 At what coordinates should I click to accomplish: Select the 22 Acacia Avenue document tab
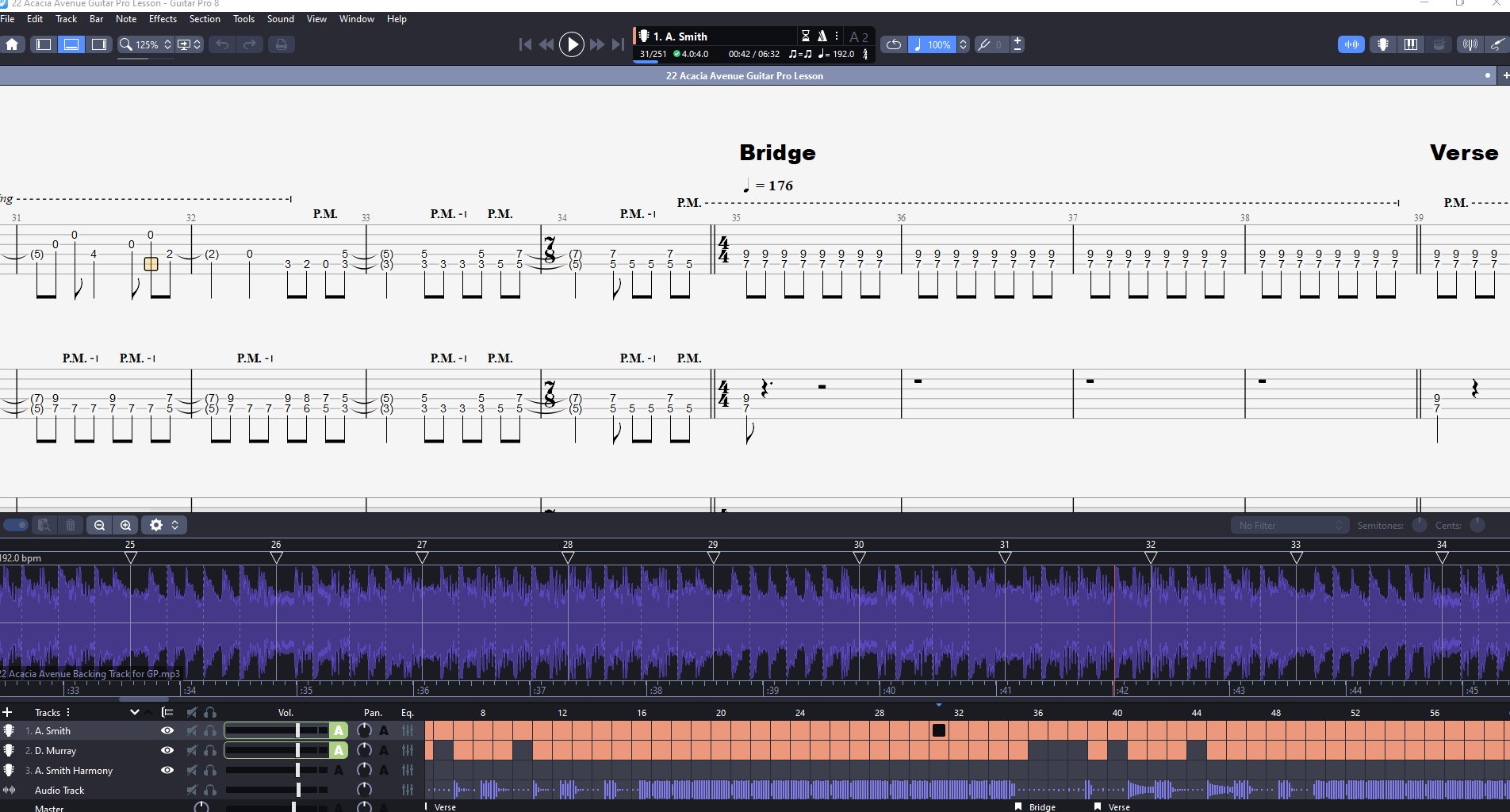[744, 75]
